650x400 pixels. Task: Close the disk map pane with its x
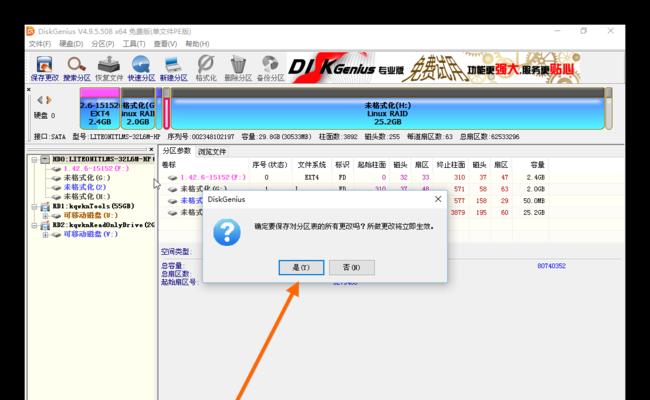tap(29, 89)
